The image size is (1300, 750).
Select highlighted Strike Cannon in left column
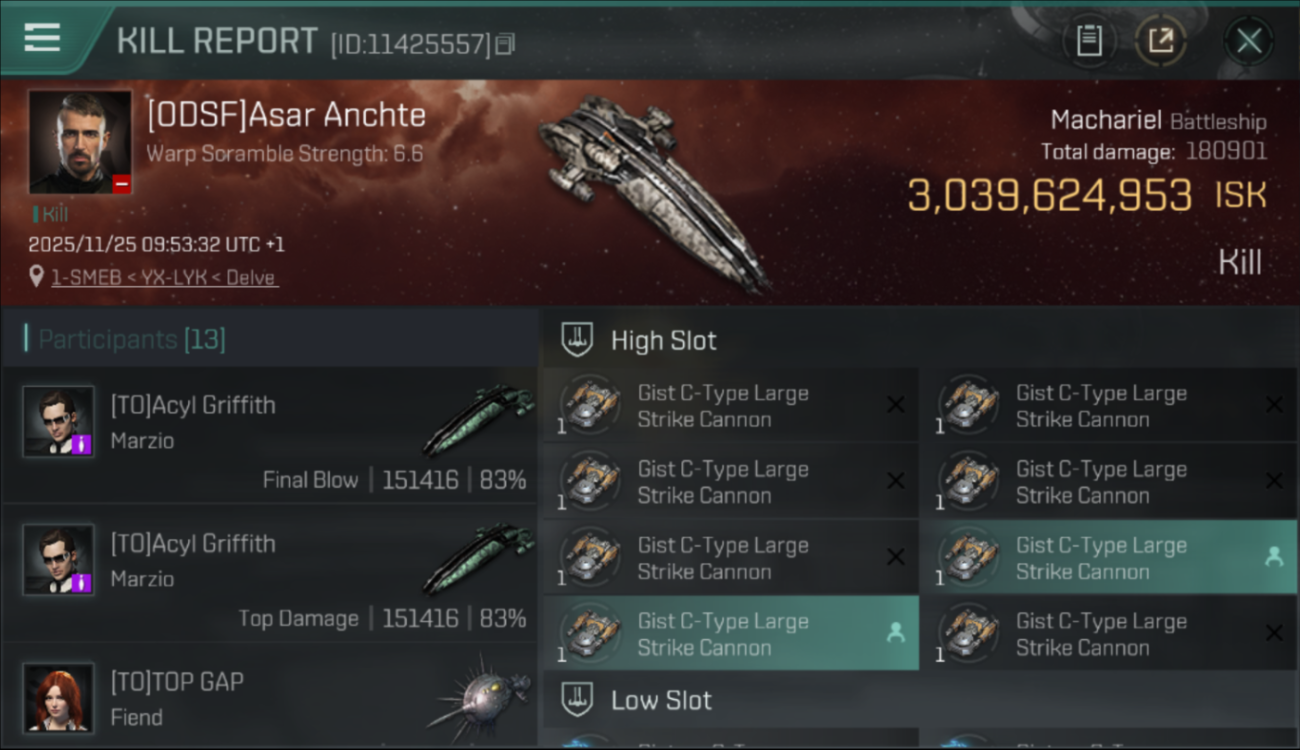pyautogui.click(x=730, y=633)
